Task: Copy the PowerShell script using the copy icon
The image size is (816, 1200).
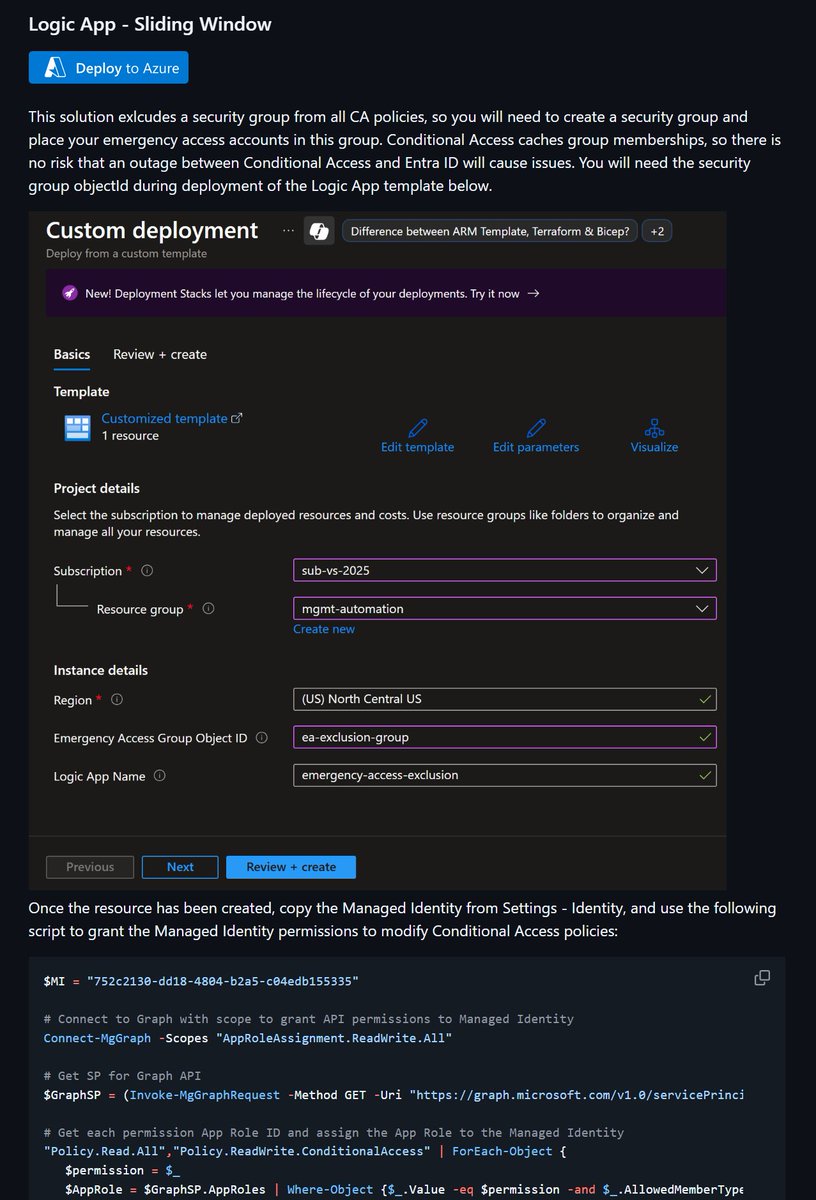Action: 762,976
